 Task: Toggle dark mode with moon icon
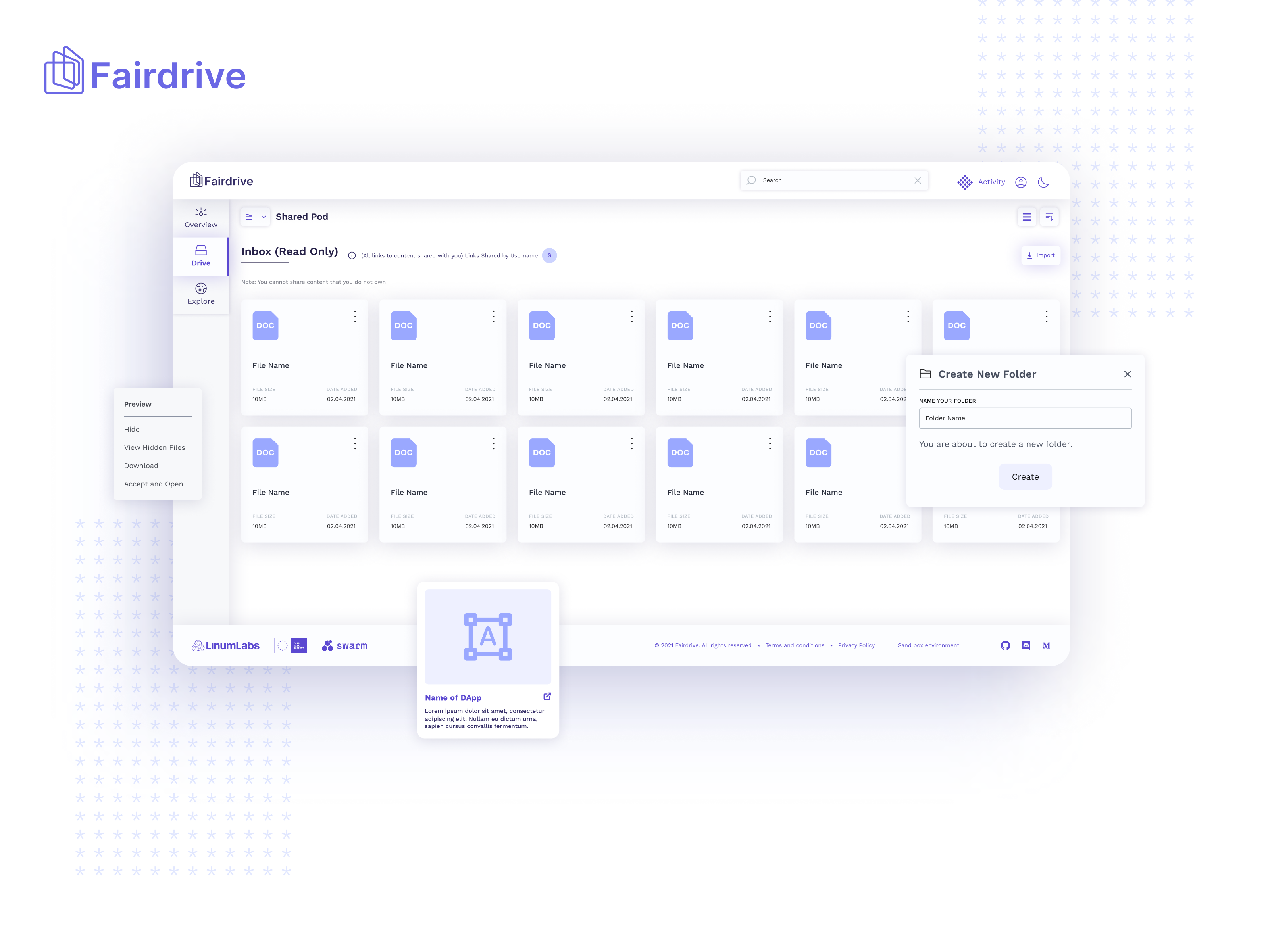tap(1043, 182)
